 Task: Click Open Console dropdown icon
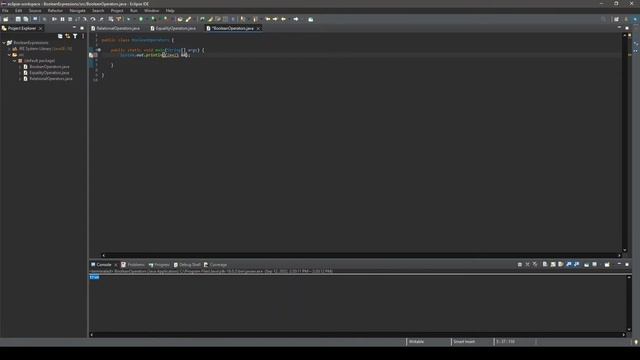tap(607, 264)
